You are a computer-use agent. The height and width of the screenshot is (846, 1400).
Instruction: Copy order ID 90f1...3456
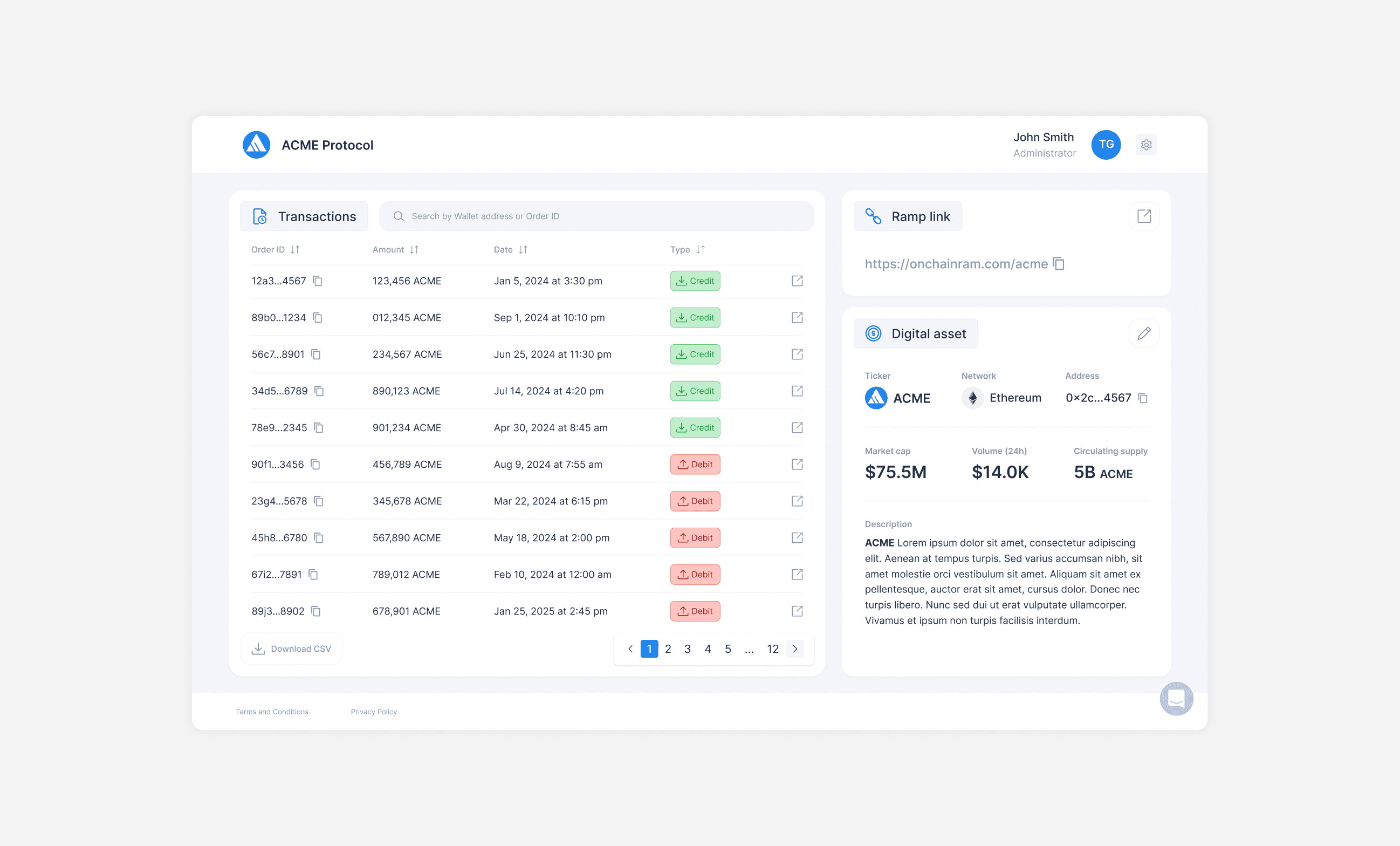316,465
